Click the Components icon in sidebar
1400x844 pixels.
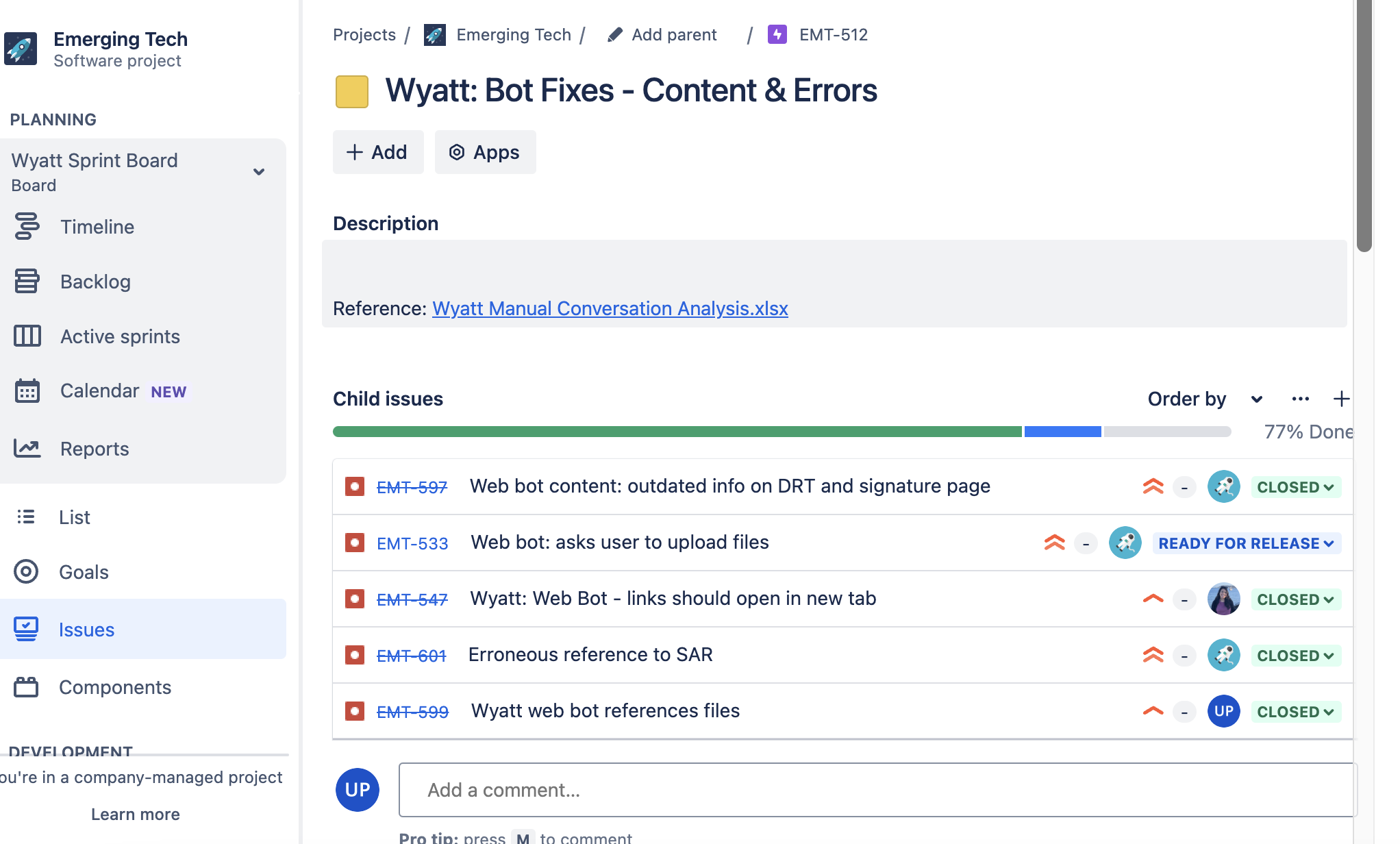tap(26, 687)
